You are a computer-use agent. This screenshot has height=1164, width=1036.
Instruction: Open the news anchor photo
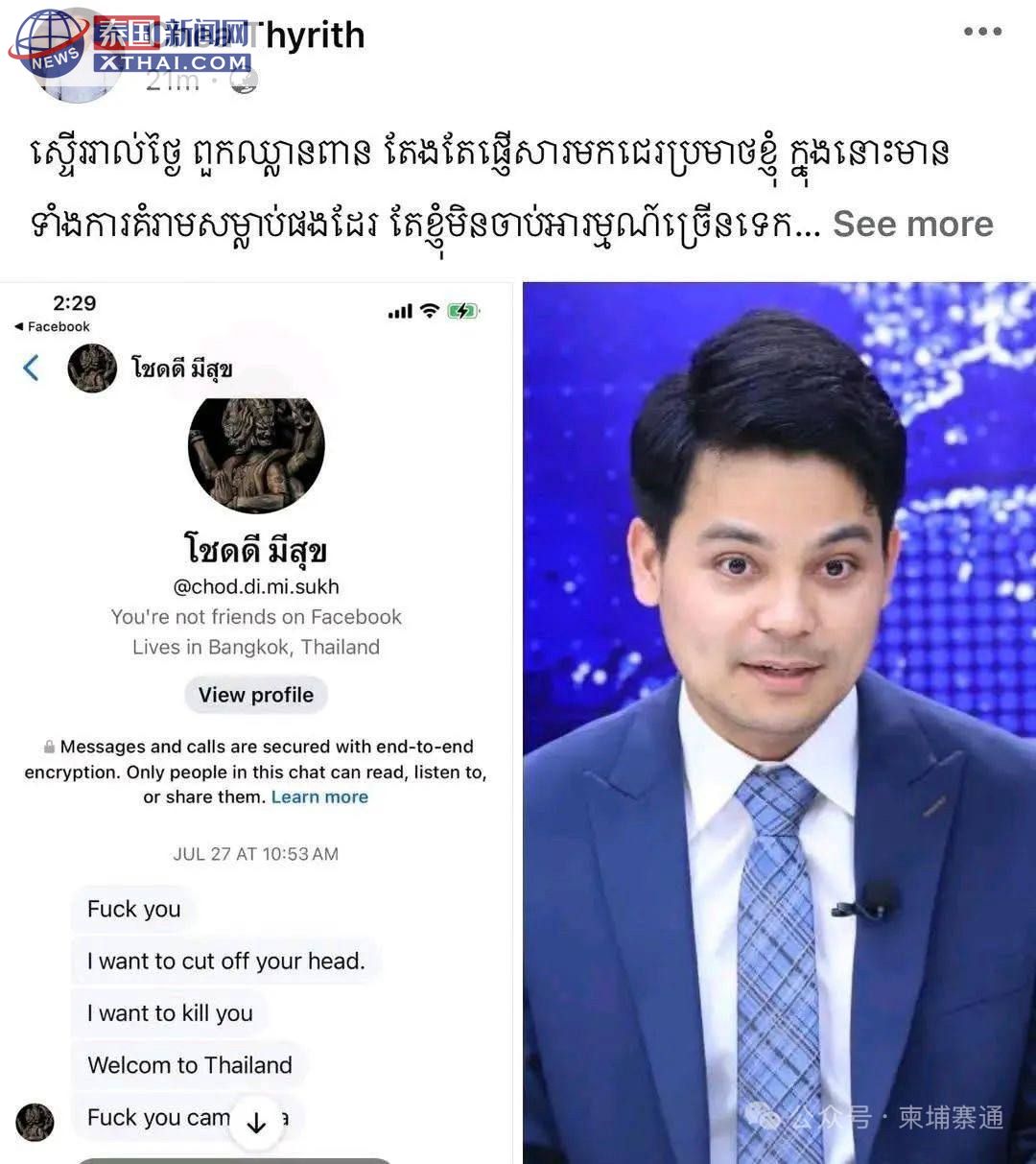[x=779, y=723]
